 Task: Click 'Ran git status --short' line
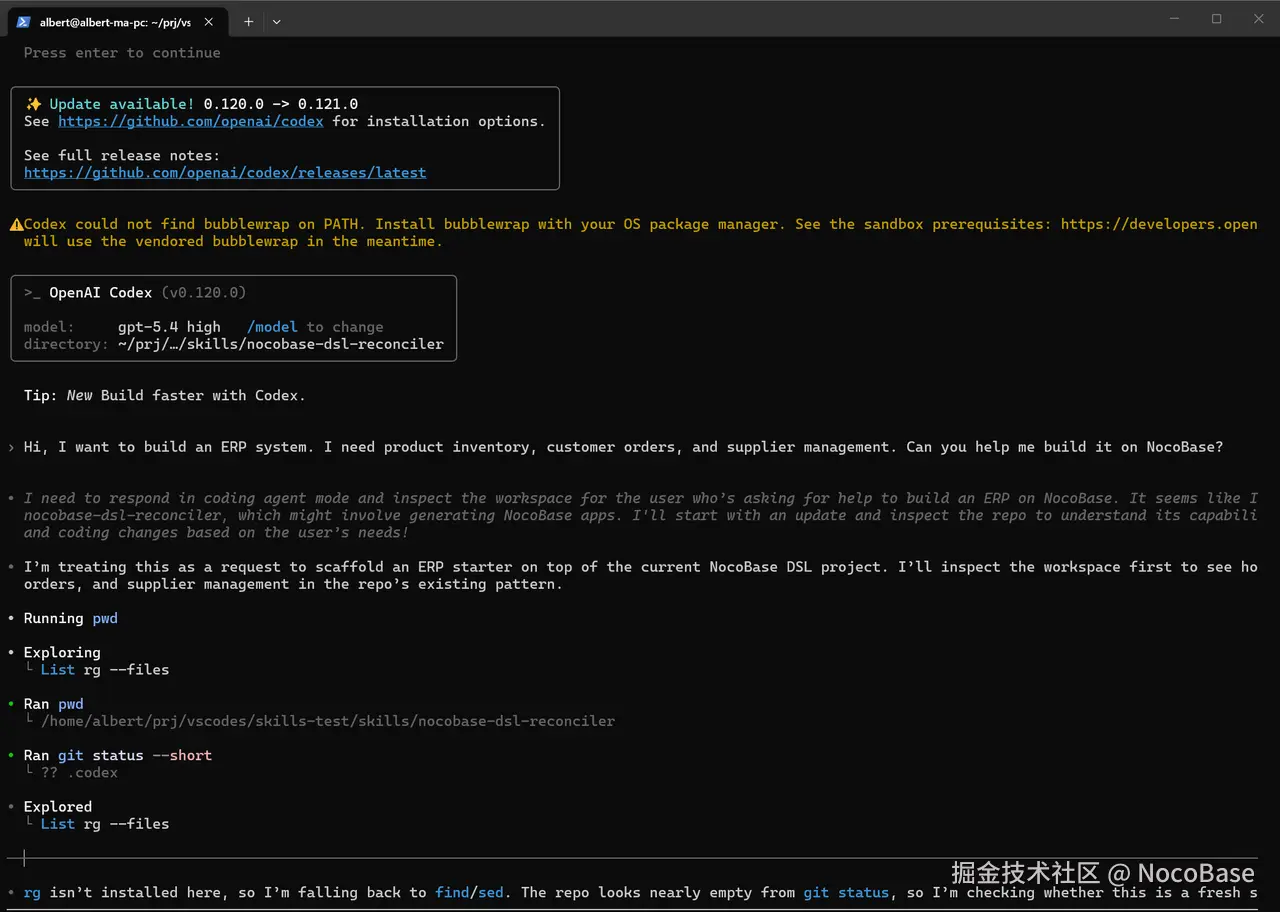[118, 756]
